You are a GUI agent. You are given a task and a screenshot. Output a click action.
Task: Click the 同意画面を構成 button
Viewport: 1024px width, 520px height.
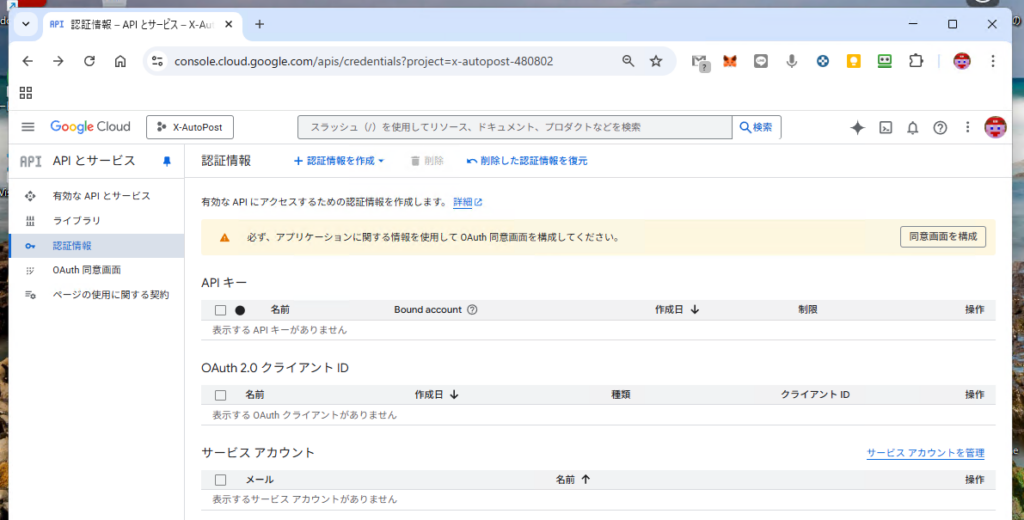(x=942, y=237)
